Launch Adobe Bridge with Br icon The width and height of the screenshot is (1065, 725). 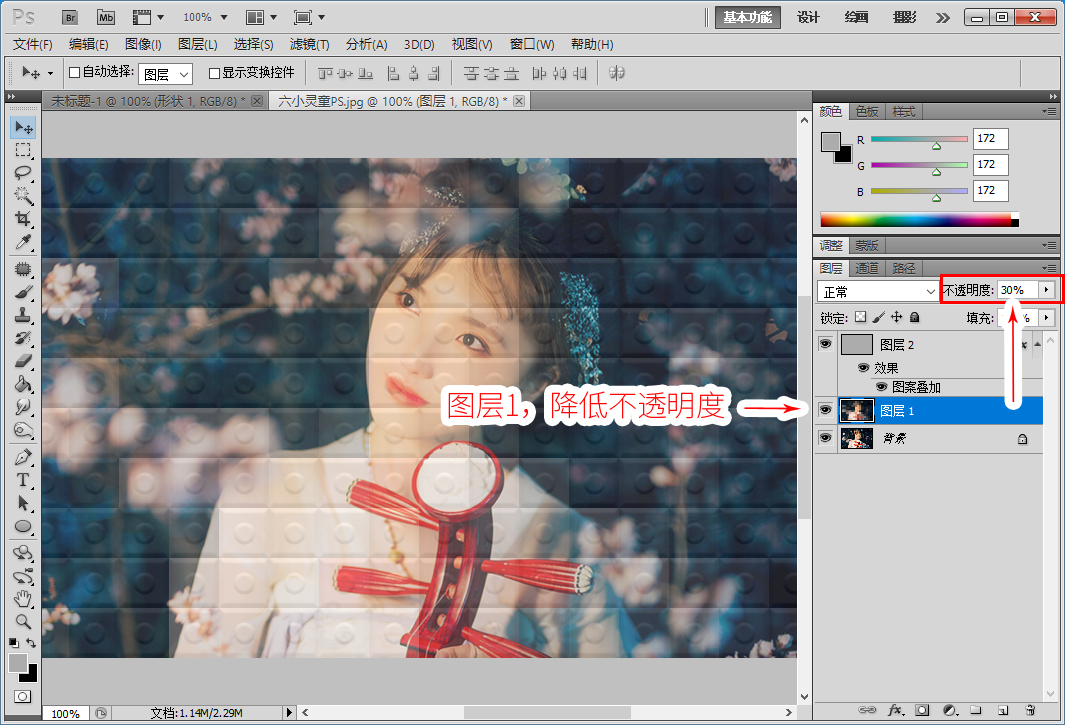pyautogui.click(x=70, y=18)
